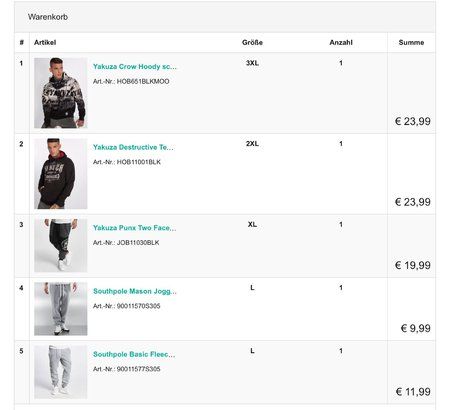Click the 3XL size in the first row
The height and width of the screenshot is (410, 450).
coord(252,63)
